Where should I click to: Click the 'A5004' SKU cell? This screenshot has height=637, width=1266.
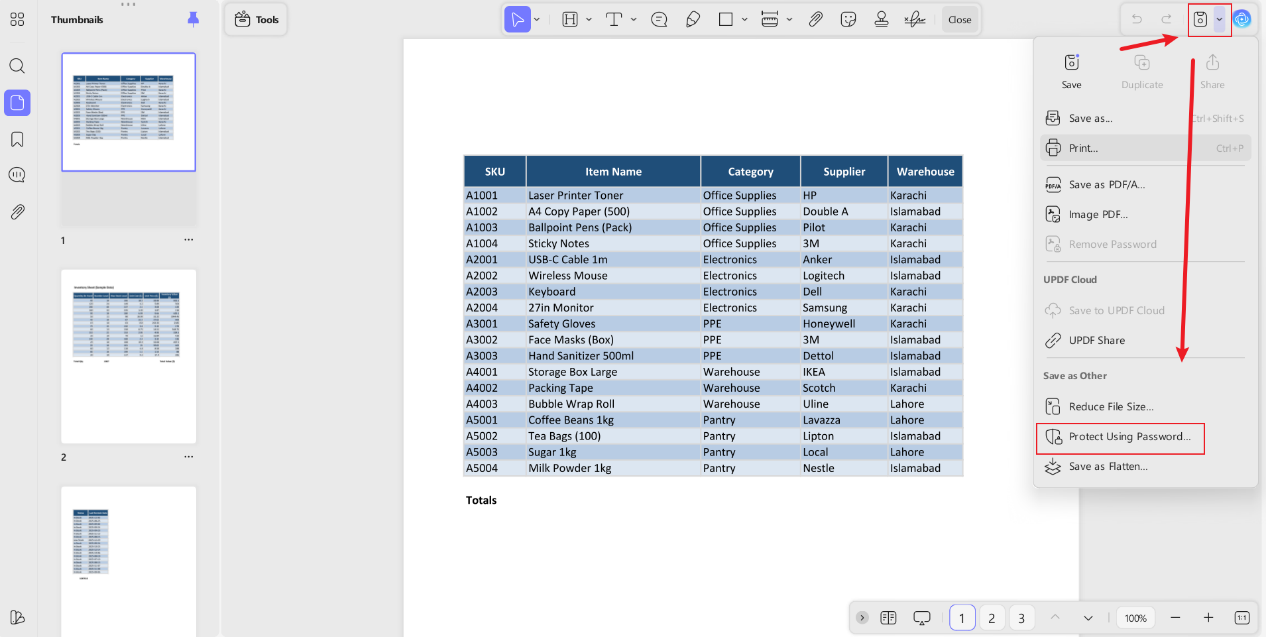(x=495, y=468)
